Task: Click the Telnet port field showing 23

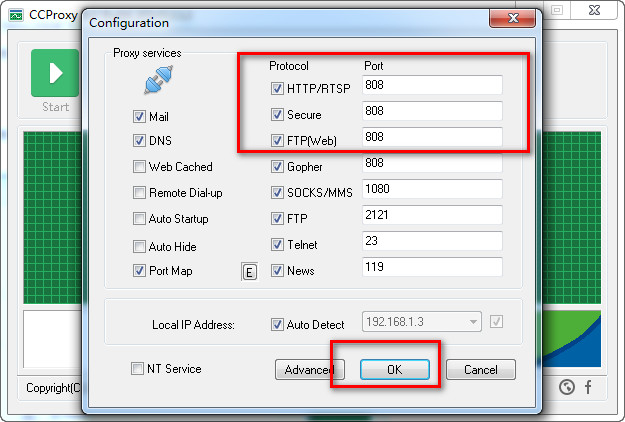Action: pos(432,241)
